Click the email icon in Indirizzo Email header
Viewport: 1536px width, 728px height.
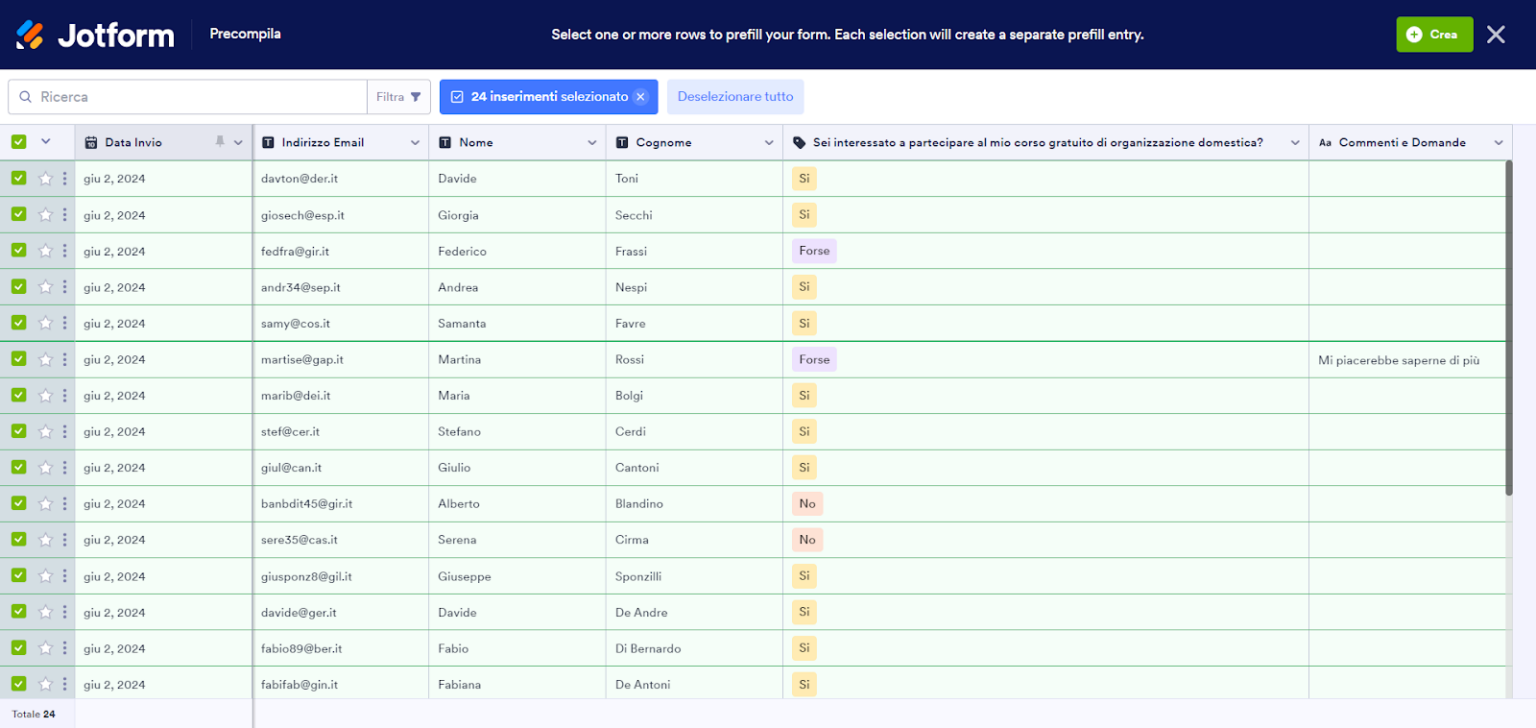pos(267,142)
